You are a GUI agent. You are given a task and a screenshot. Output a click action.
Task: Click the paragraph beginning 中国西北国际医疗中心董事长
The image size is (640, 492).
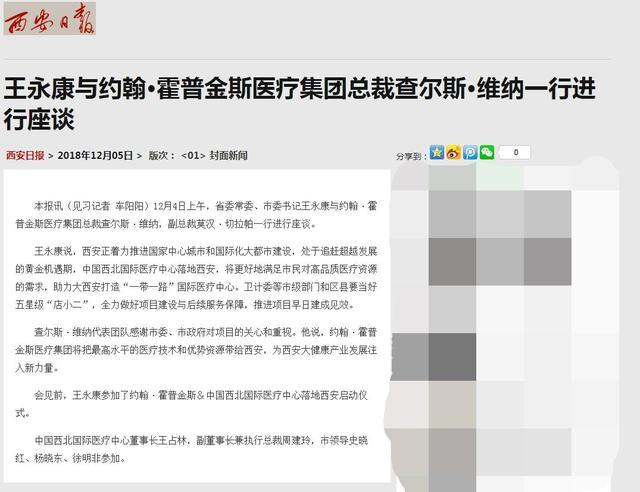click(192, 449)
